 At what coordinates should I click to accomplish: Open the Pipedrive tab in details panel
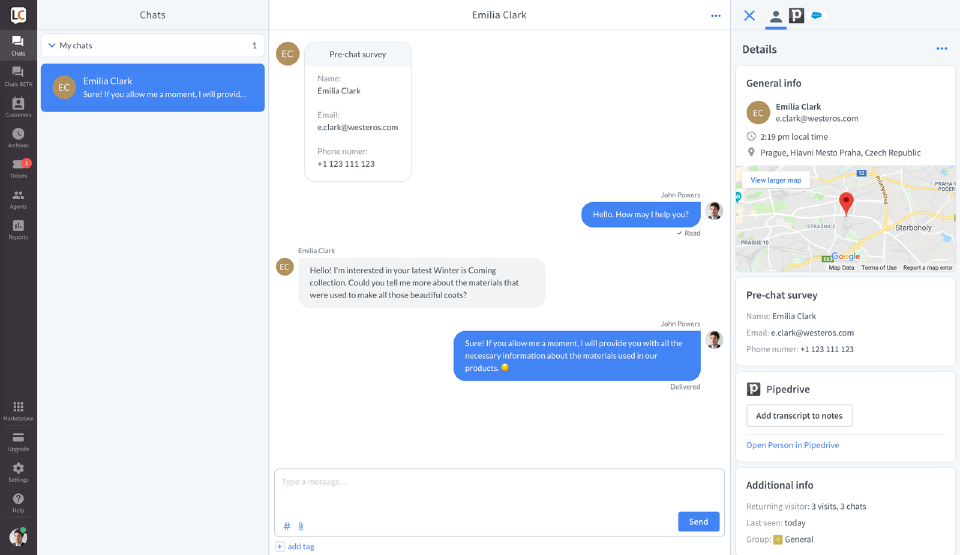pos(796,15)
